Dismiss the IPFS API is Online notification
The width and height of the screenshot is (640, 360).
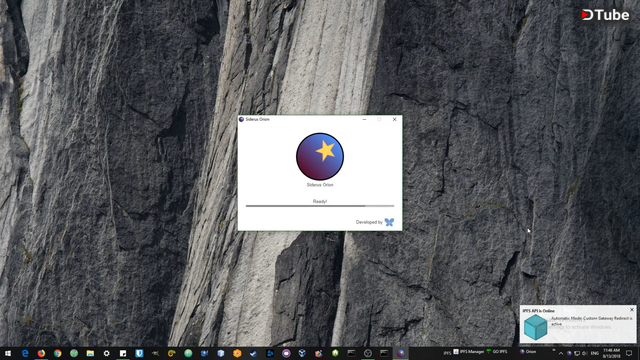click(x=632, y=310)
